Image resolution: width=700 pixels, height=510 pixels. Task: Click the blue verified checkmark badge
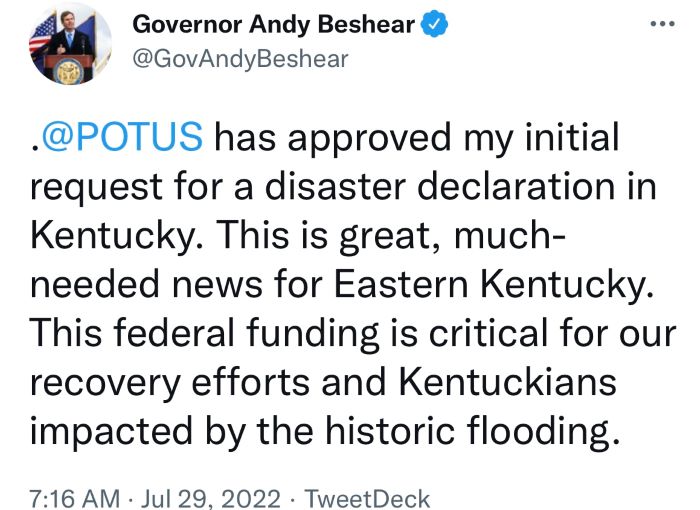[x=434, y=24]
